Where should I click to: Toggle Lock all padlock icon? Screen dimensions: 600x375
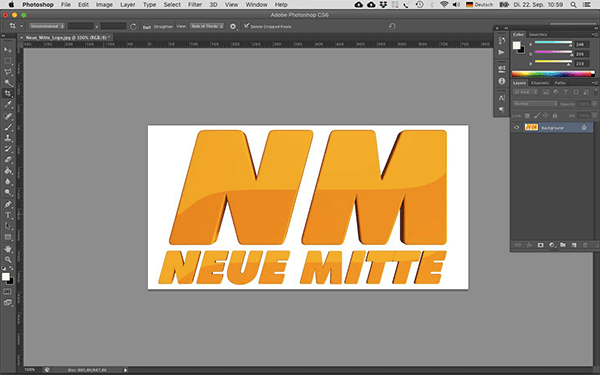pyautogui.click(x=555, y=115)
